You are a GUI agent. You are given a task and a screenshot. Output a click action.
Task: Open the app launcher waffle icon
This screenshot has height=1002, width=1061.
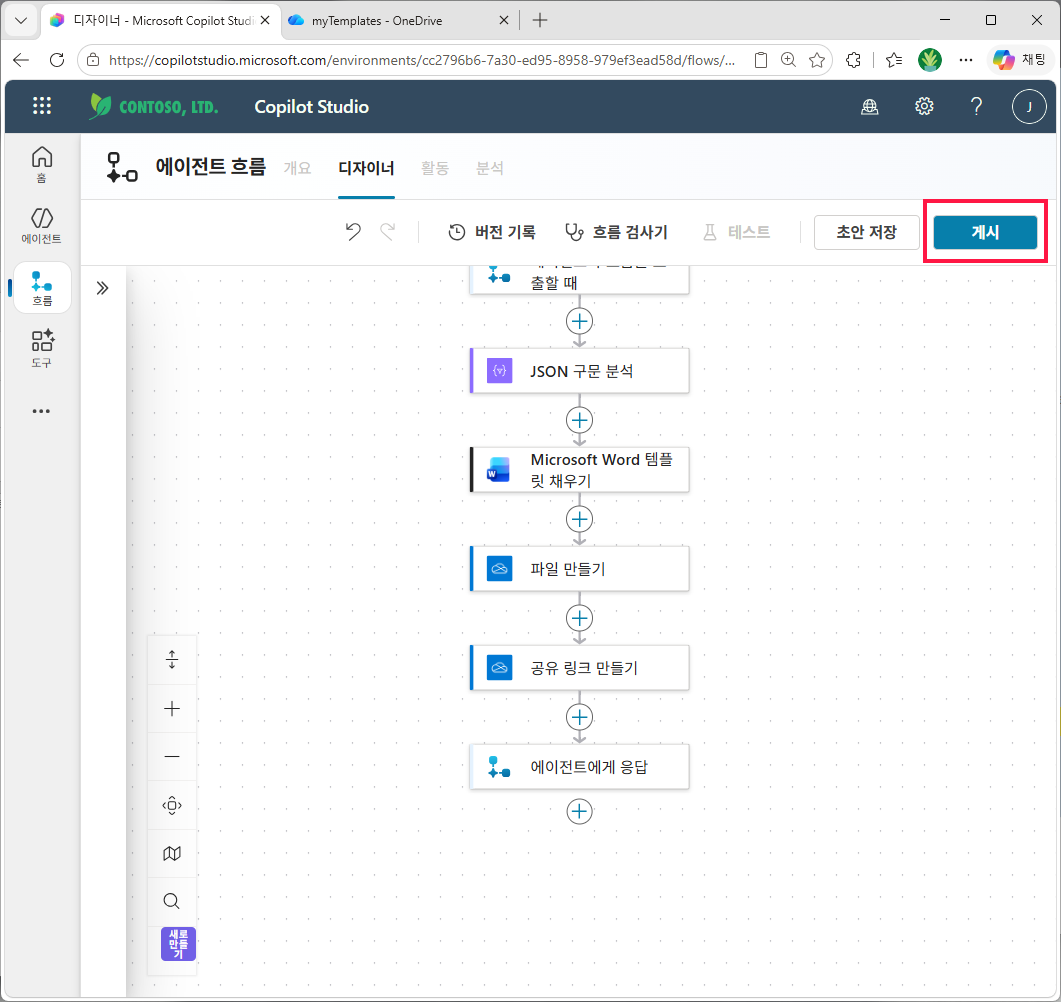click(42, 106)
